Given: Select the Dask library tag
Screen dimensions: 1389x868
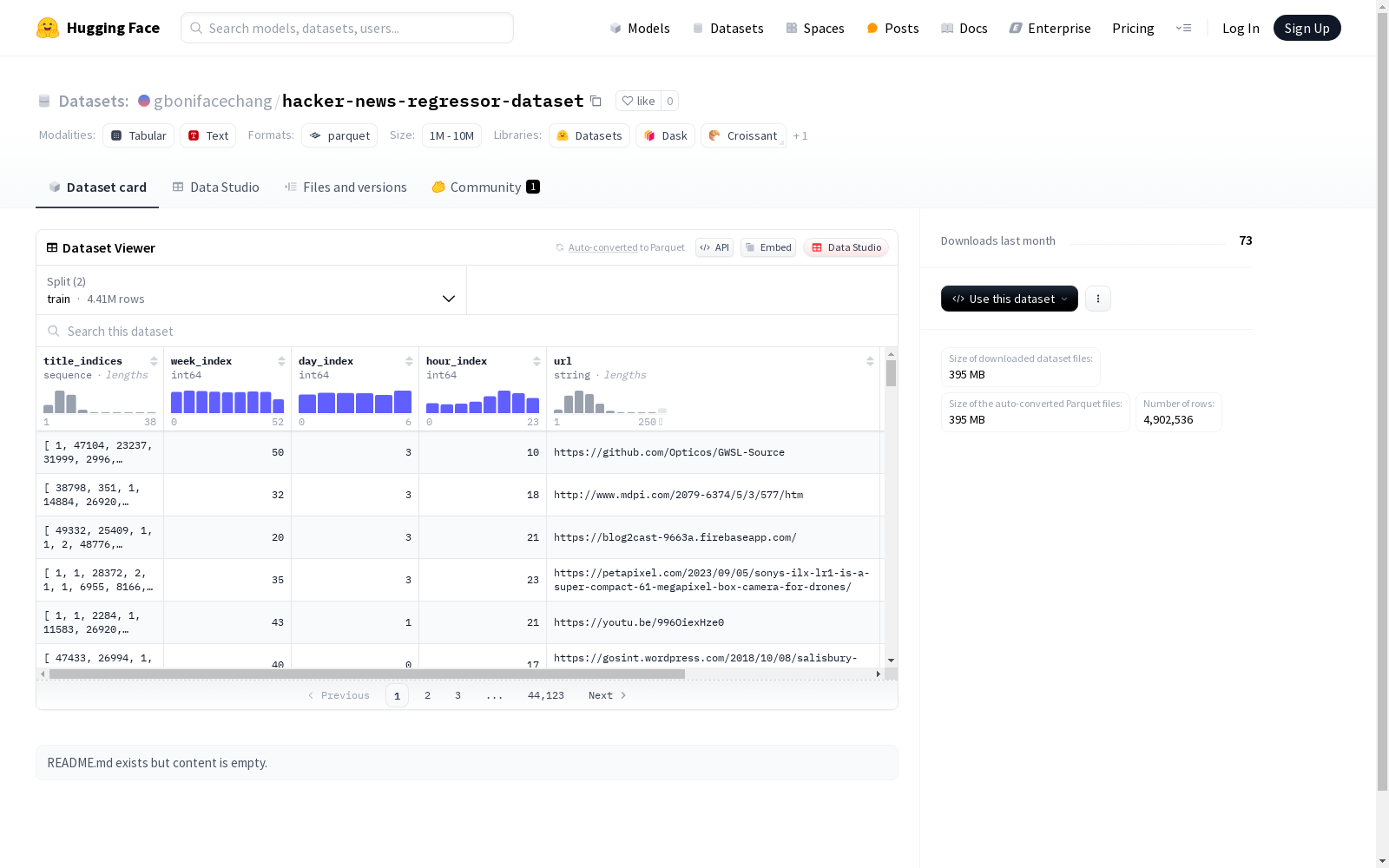Looking at the screenshot, I should click(665, 135).
